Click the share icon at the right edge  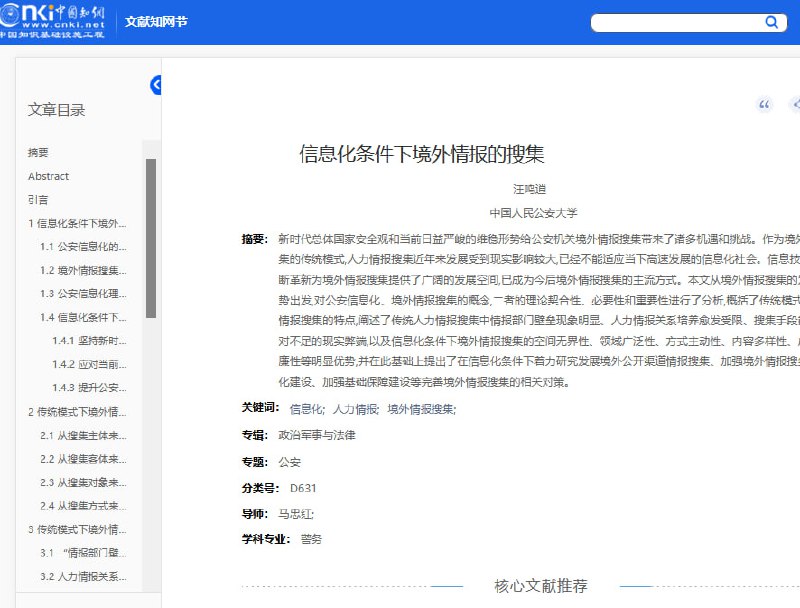[796, 105]
